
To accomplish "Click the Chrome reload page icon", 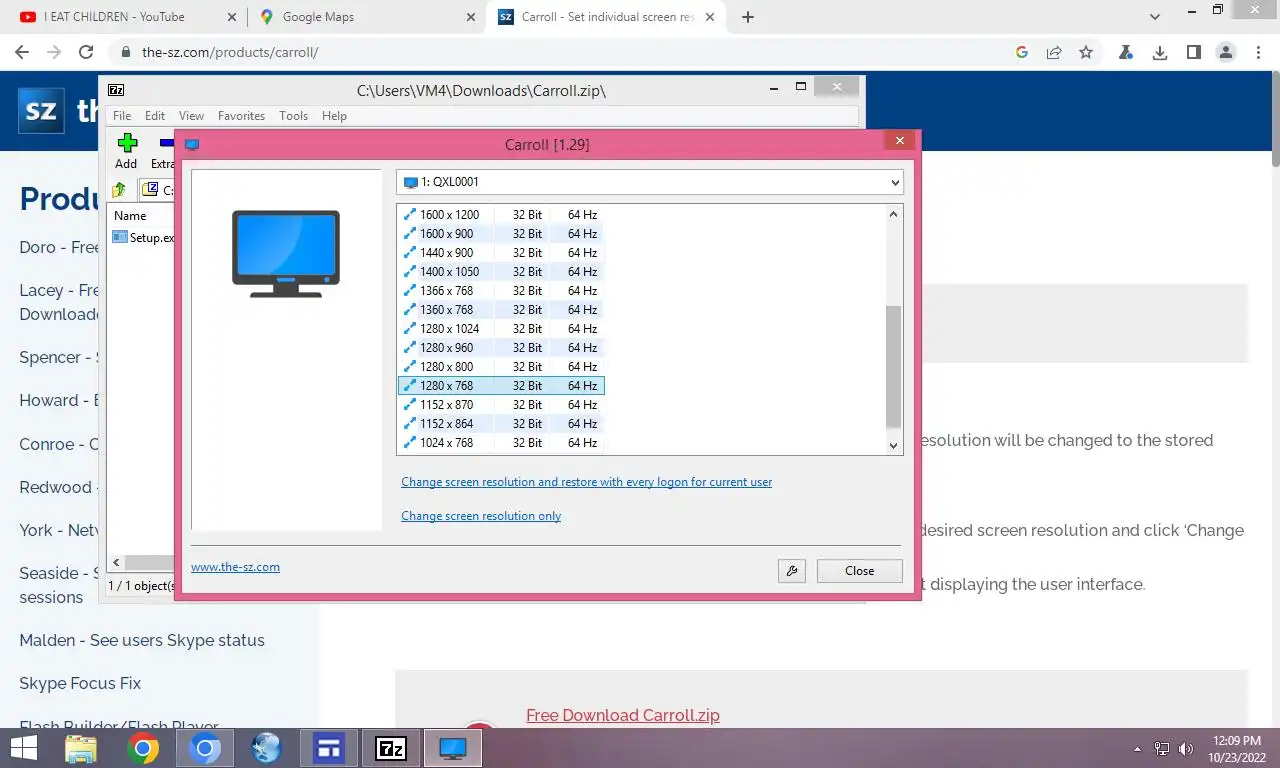I will 86,52.
